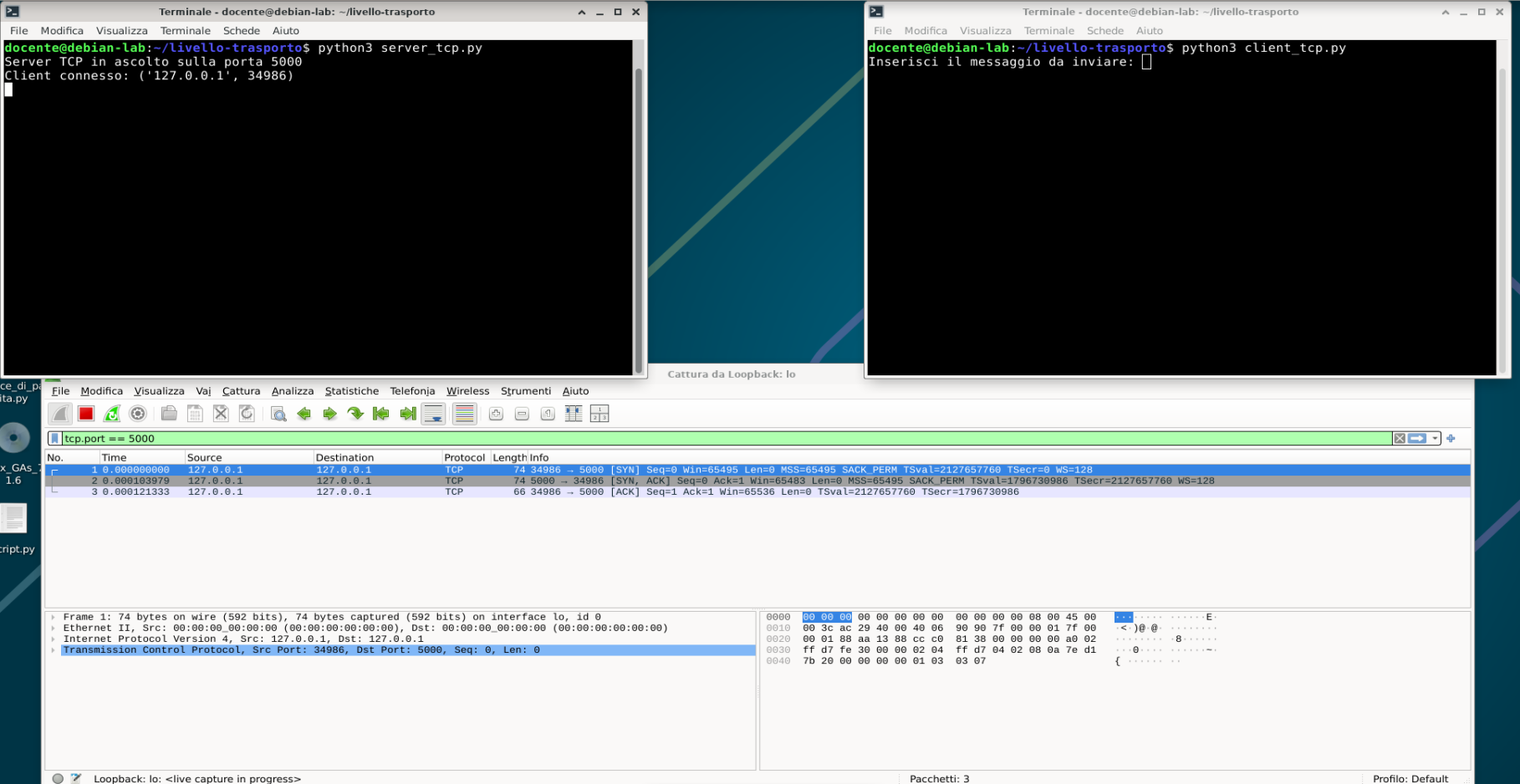Viewport: 1520px width, 784px height.
Task: Zoom out Wireshark main window text
Action: tap(522, 414)
